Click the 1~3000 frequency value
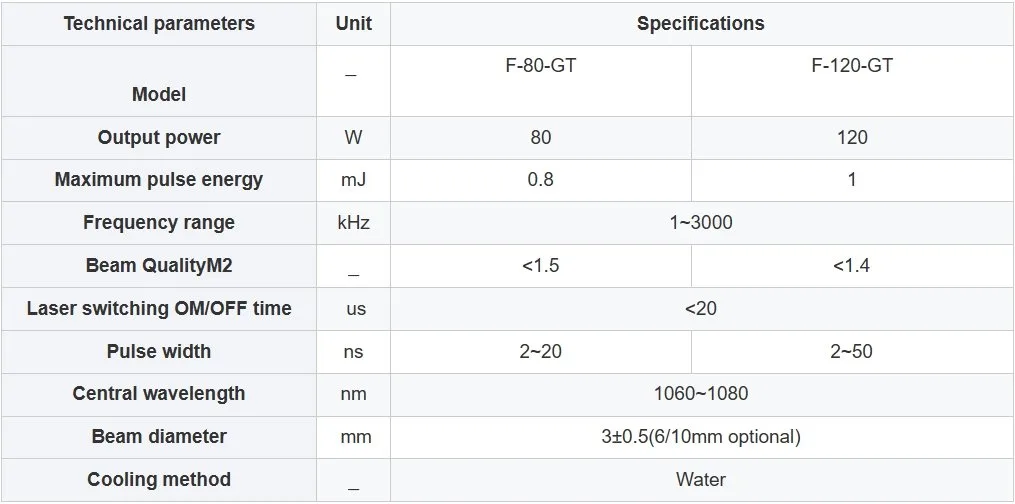 pyautogui.click(x=701, y=223)
